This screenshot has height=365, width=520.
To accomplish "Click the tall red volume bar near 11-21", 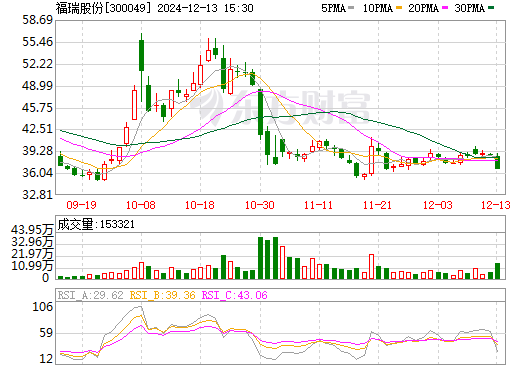I will click(371, 267).
